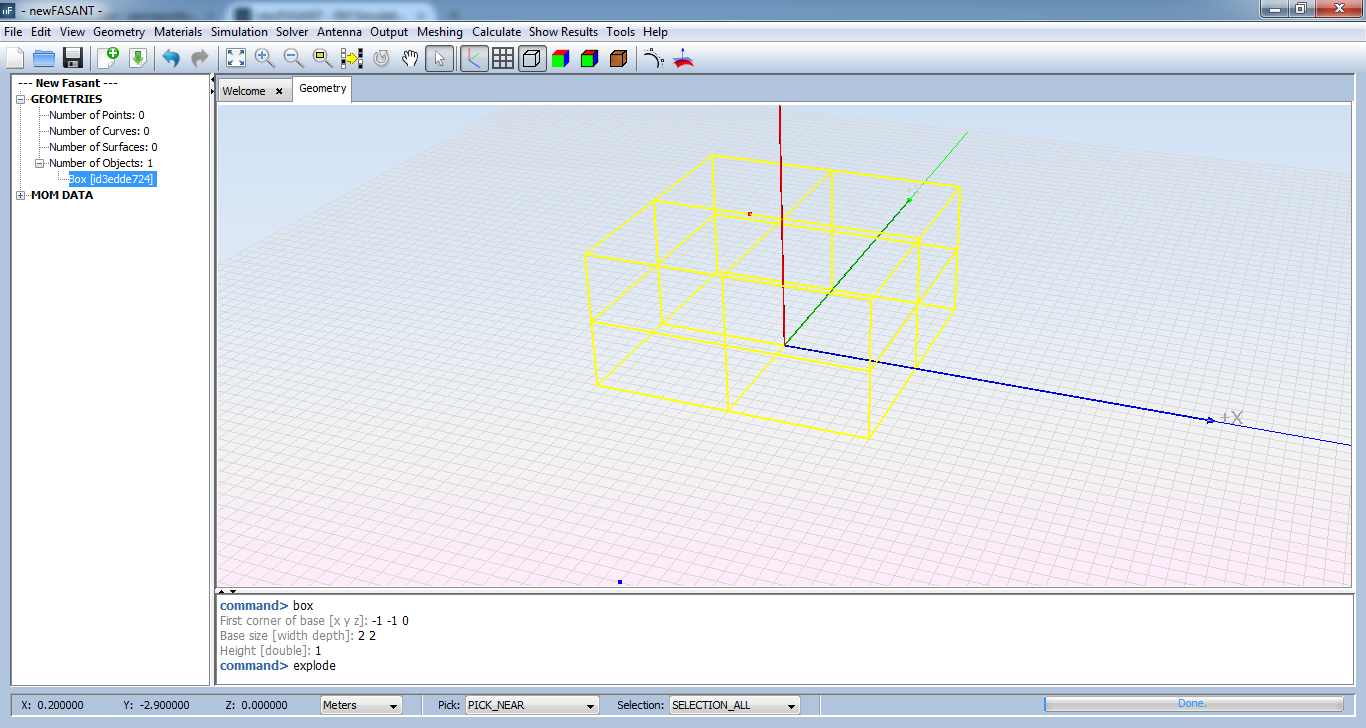Click the command line input showing explode
The image size is (1366, 728).
point(315,666)
